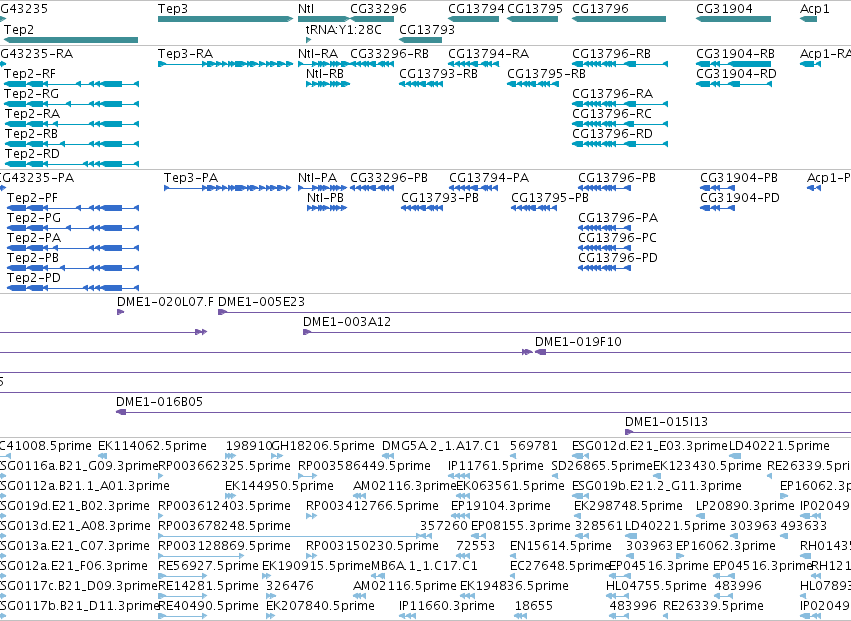This screenshot has width=851, height=621.
Task: Click protein label Ntl-PB
Action: pos(326,198)
